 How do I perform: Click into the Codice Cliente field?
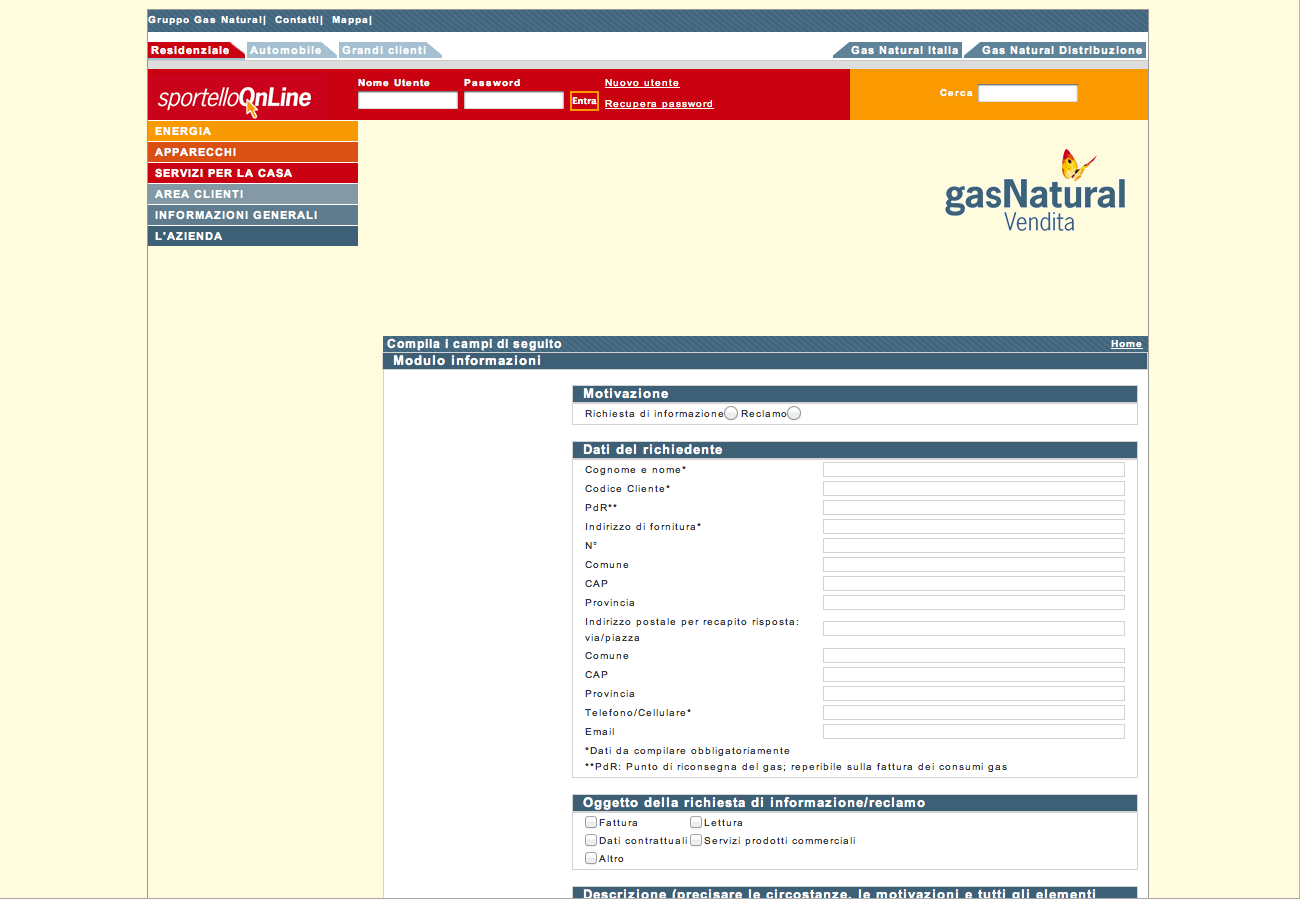(973, 489)
